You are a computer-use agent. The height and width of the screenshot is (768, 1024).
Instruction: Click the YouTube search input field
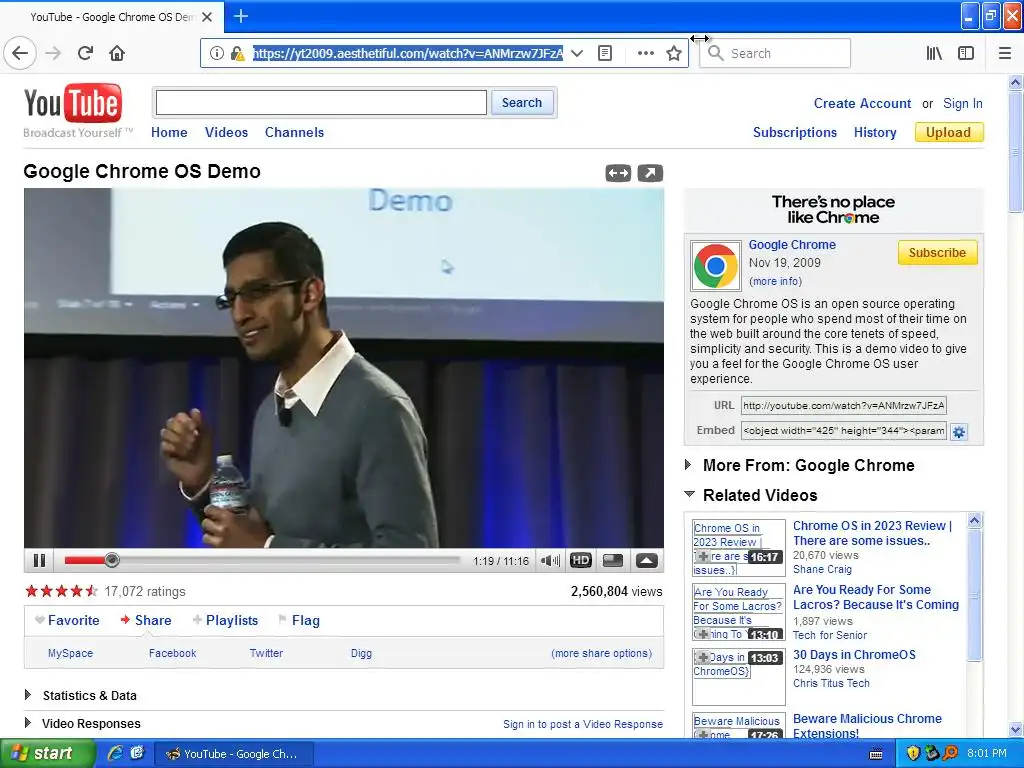point(321,103)
